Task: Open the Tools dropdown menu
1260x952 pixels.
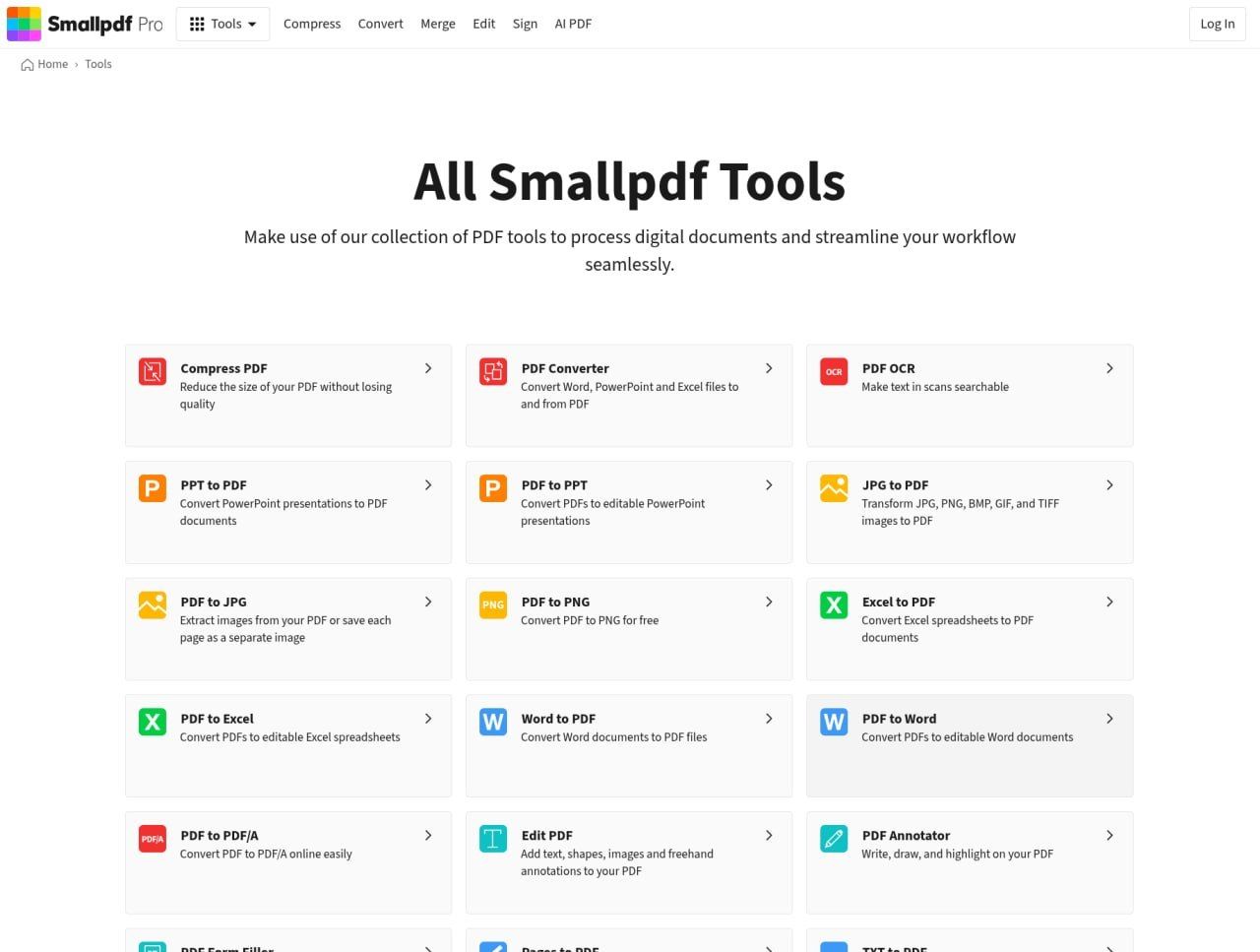Action: point(222,24)
